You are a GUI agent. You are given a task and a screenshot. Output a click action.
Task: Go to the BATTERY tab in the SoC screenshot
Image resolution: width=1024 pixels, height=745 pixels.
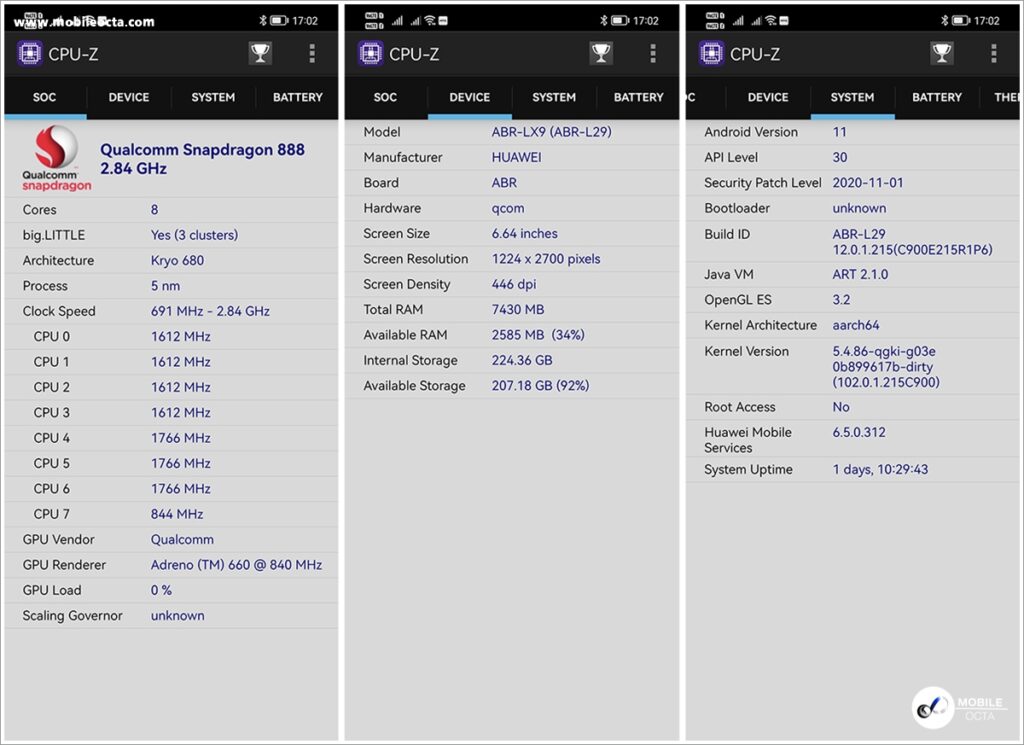(x=297, y=97)
